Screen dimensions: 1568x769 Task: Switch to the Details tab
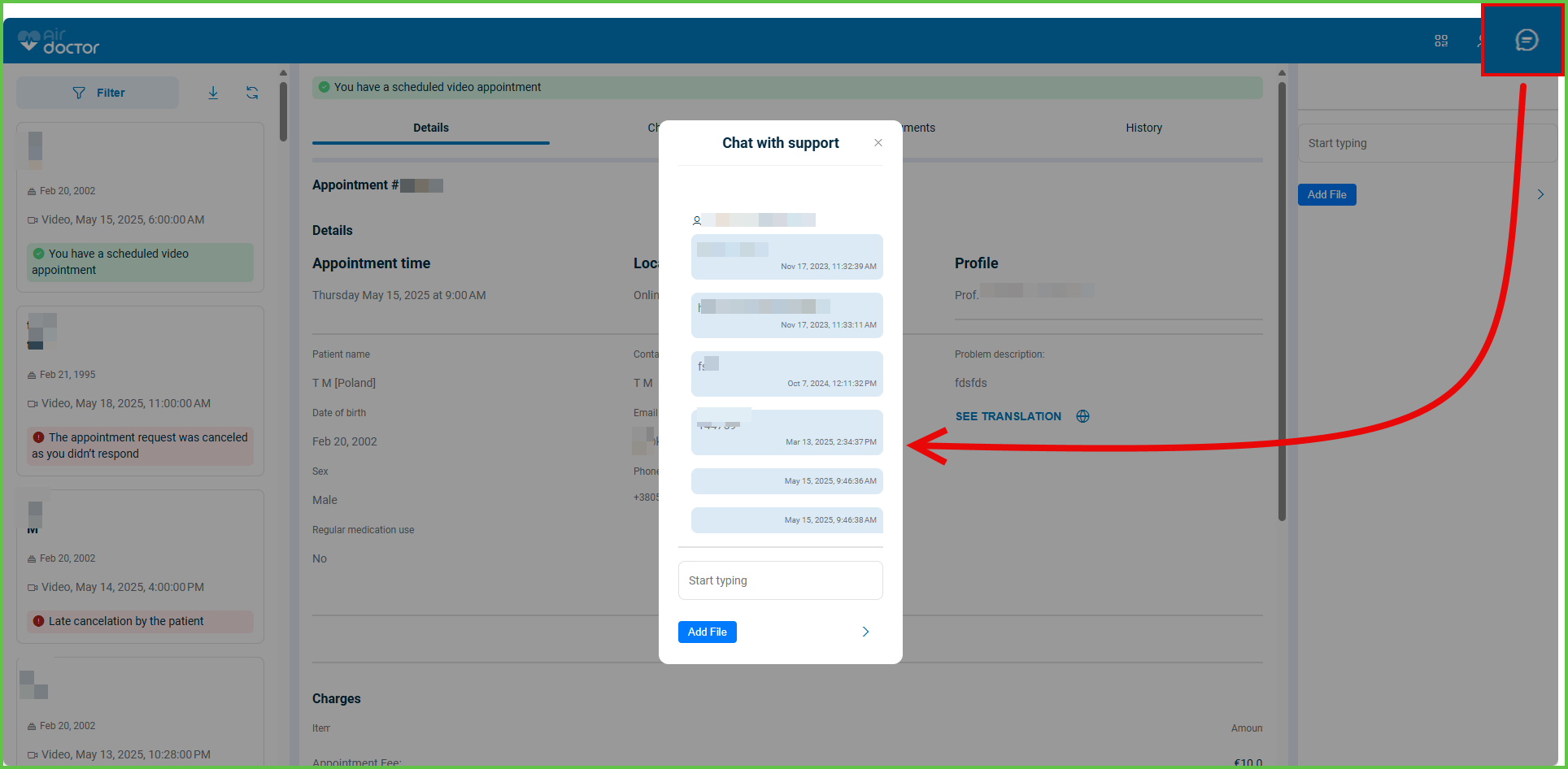[430, 128]
